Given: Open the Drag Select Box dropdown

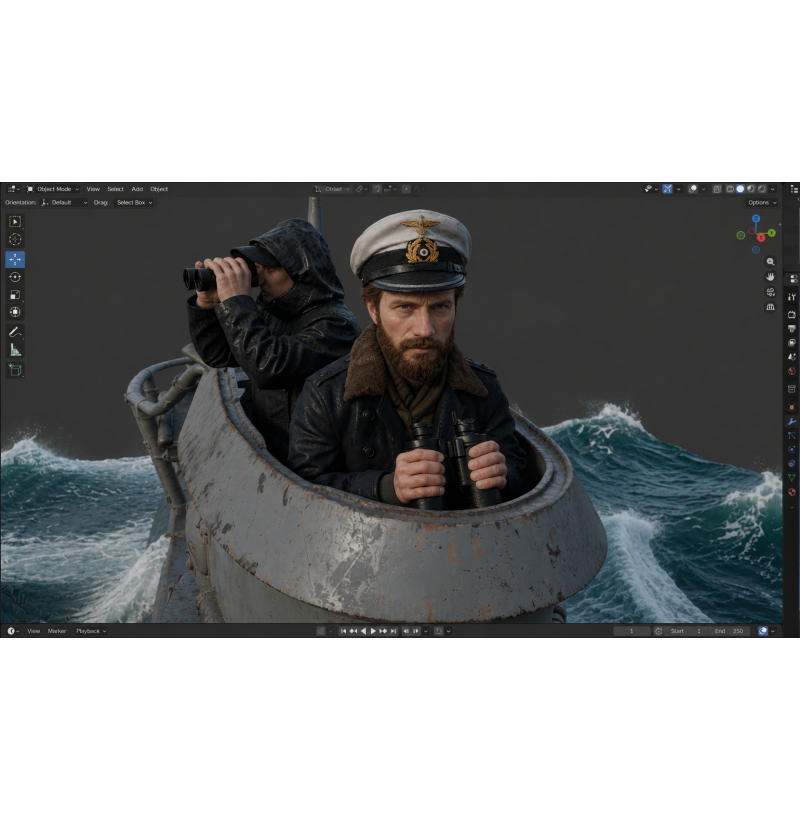Looking at the screenshot, I should click(134, 202).
